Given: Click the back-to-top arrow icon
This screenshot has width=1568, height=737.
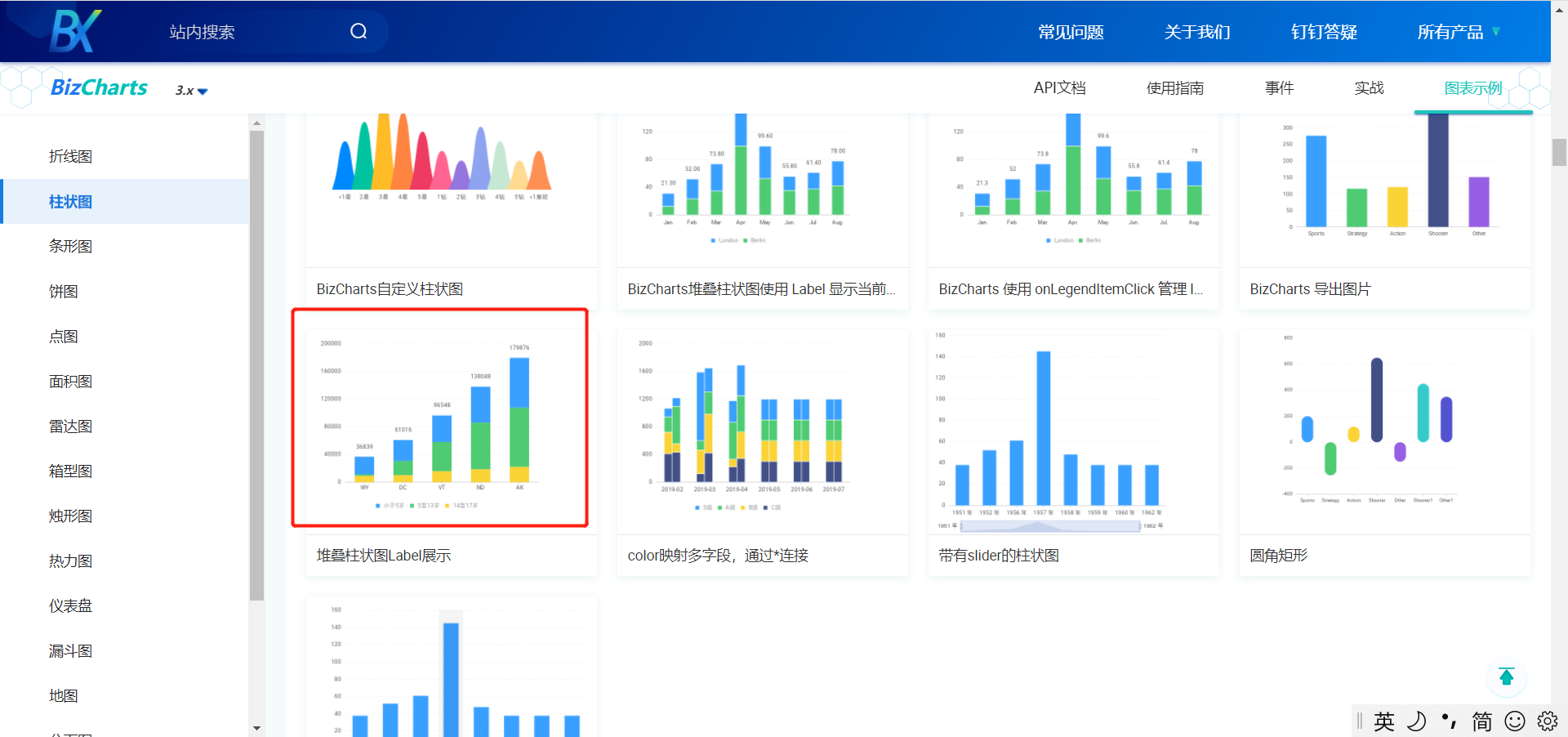Looking at the screenshot, I should pyautogui.click(x=1506, y=677).
